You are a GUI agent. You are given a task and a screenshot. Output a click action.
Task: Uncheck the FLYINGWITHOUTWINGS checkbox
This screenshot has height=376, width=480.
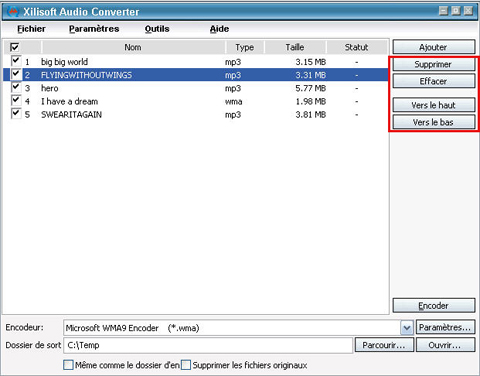16,74
